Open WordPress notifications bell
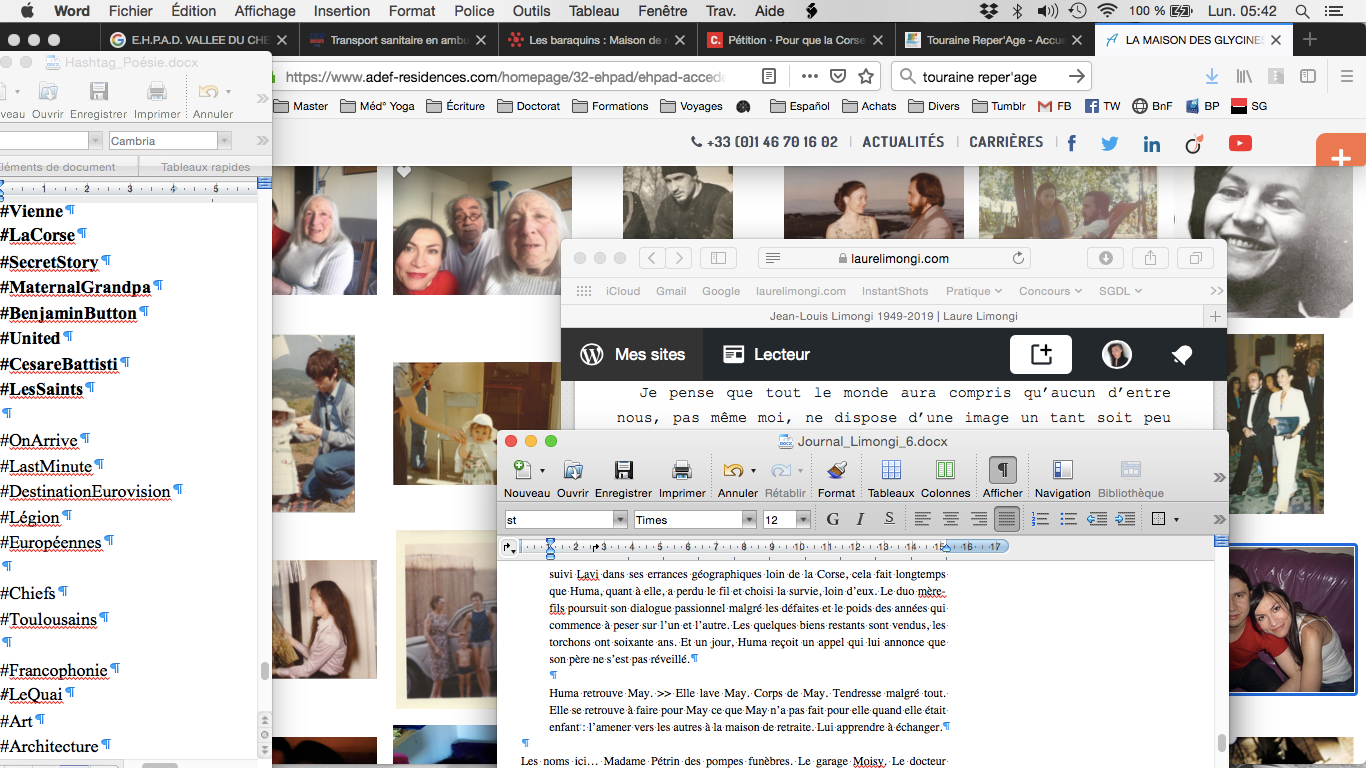1366x768 pixels. pos(1181,354)
